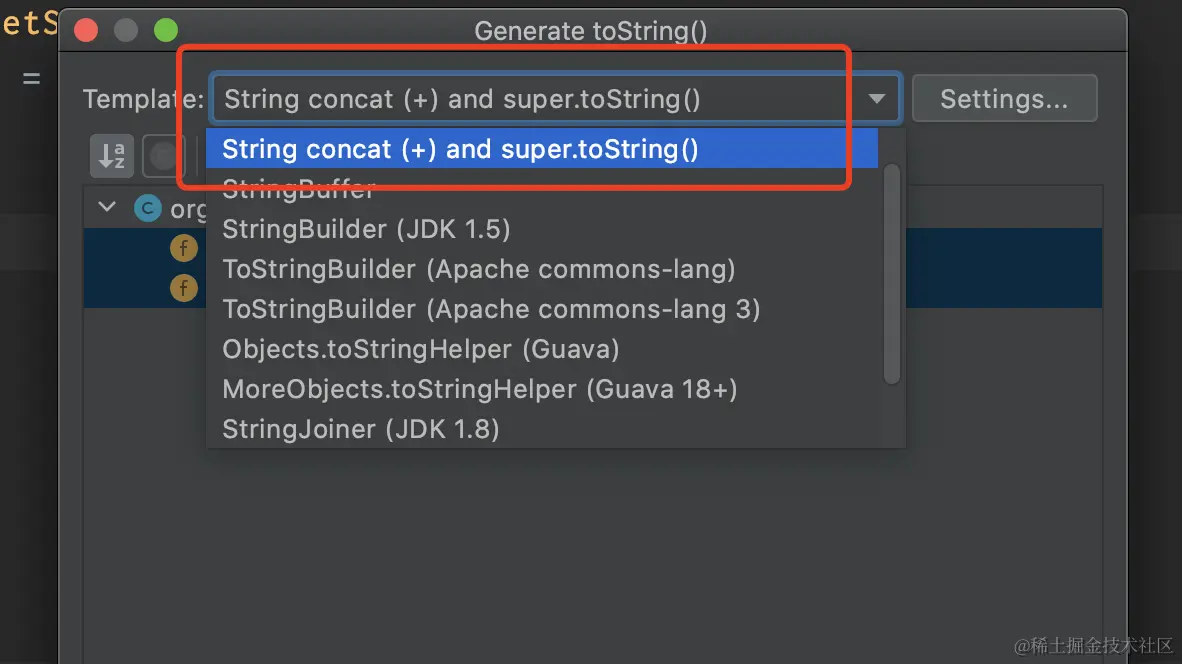Click the green zoom window button
The image size is (1182, 664).
tap(165, 30)
